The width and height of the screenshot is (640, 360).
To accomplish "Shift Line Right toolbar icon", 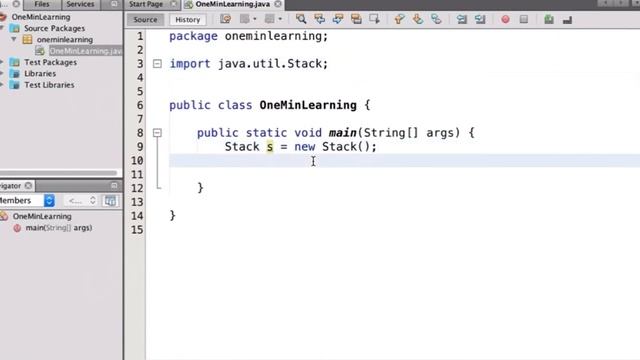I will click(x=480, y=19).
